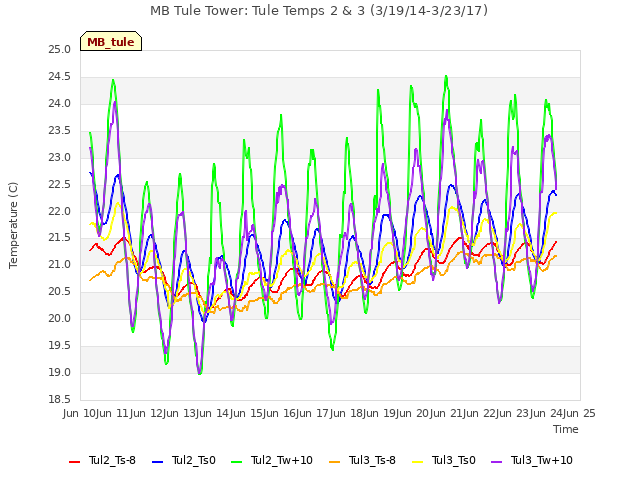640x480 pixels.
Task: Click the 23.5 y-axis tick label
Action: tap(60, 131)
